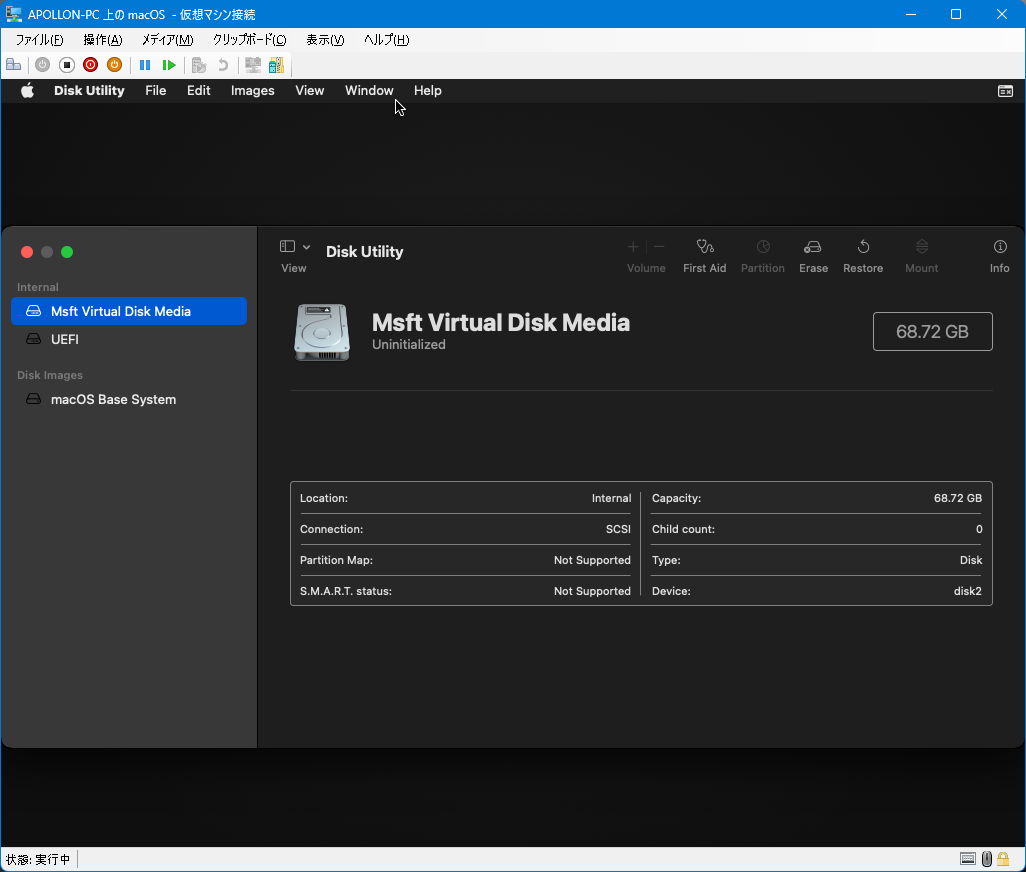The image size is (1026, 872).
Task: Click the S.M.A.R.T. status: label
Action: click(x=345, y=591)
